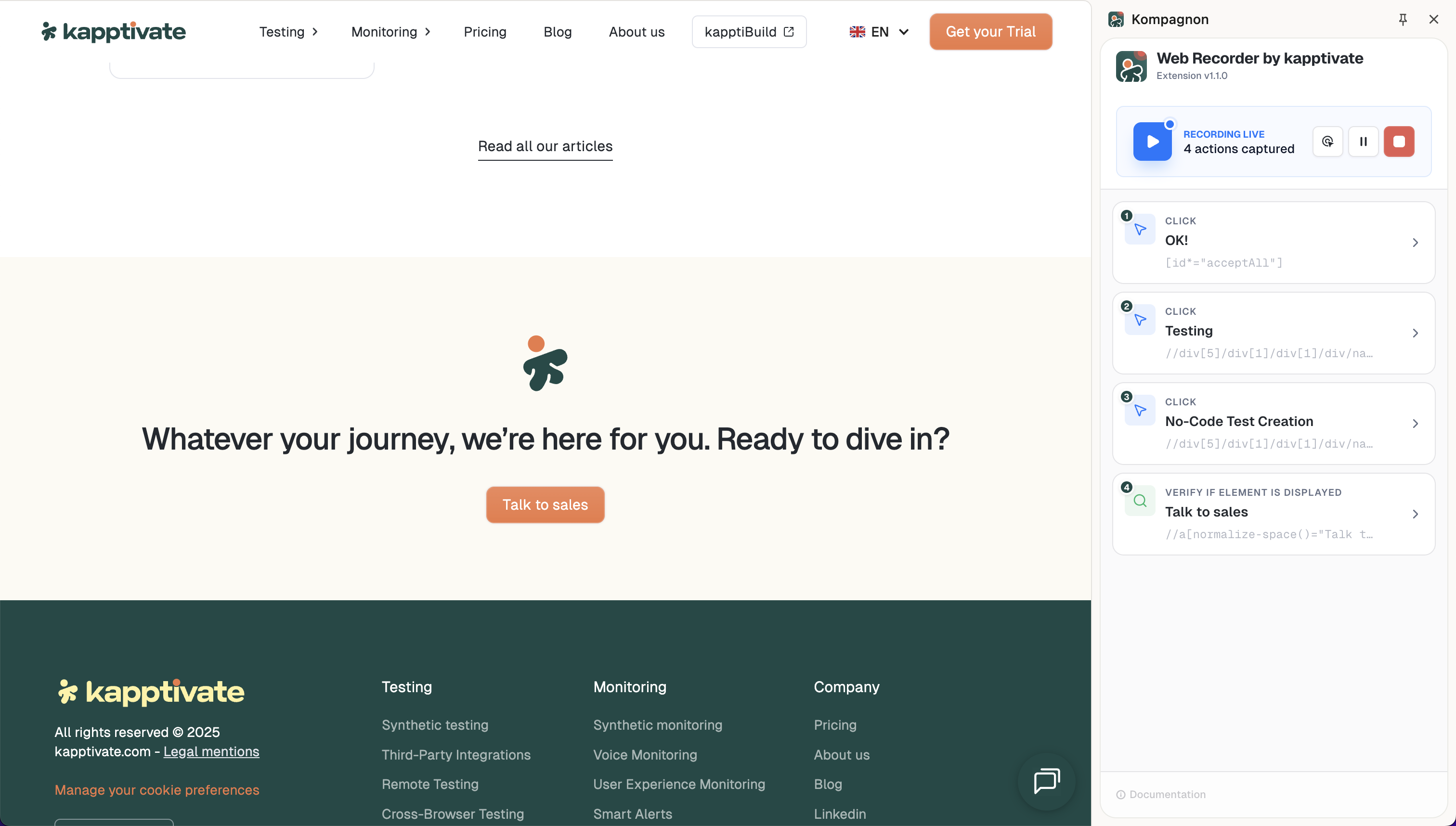Stop the recording with red square button

click(1399, 141)
